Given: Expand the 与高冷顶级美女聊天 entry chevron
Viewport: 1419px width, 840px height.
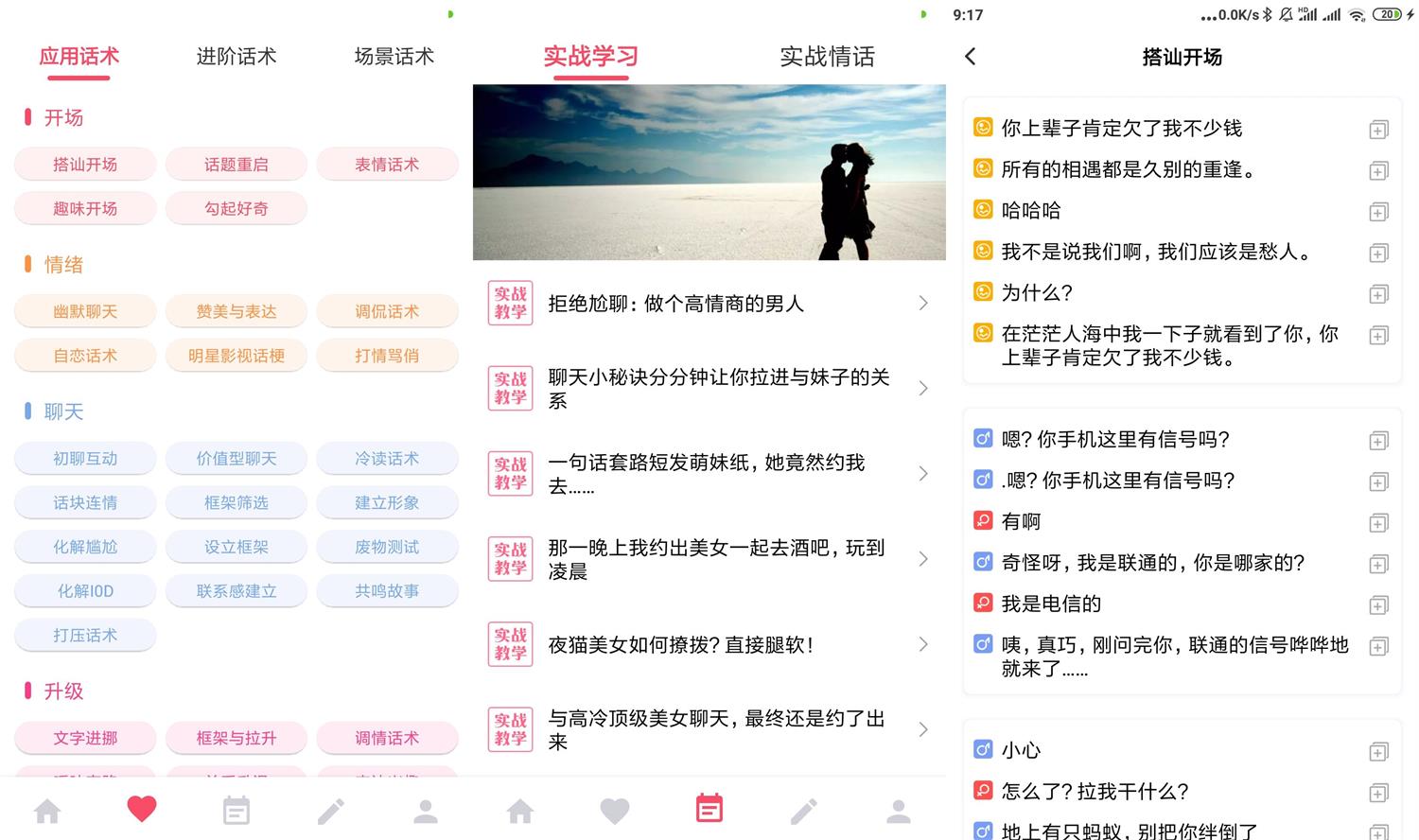Looking at the screenshot, I should coord(922,728).
